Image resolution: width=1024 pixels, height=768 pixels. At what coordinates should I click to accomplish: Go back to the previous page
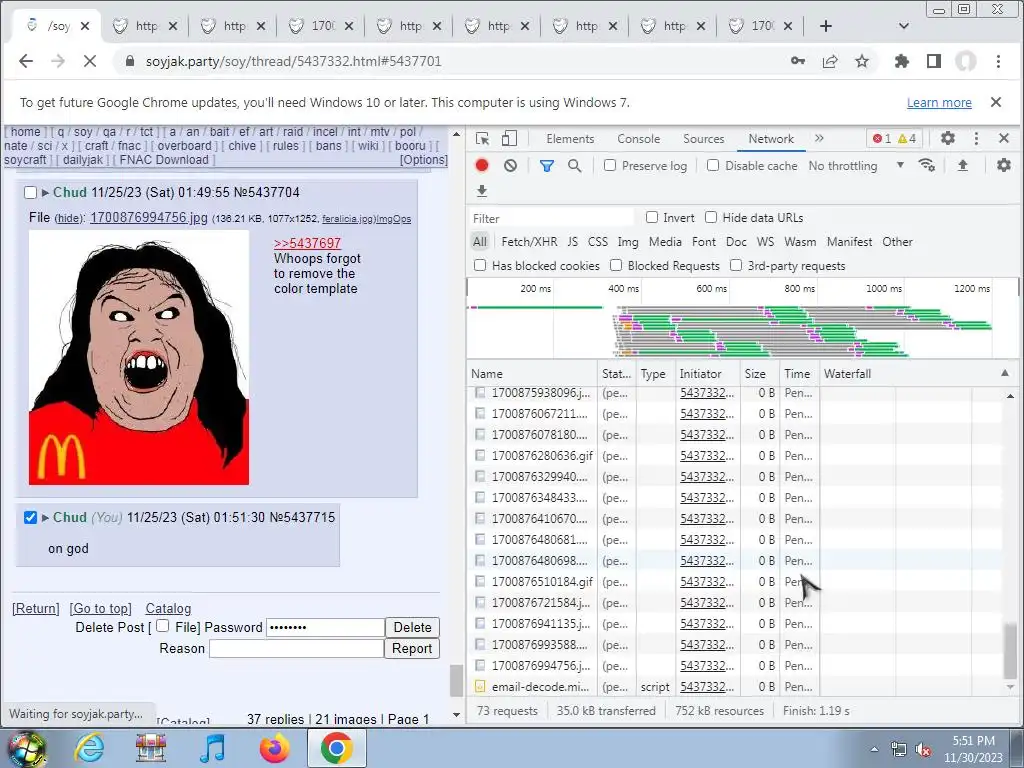25,61
